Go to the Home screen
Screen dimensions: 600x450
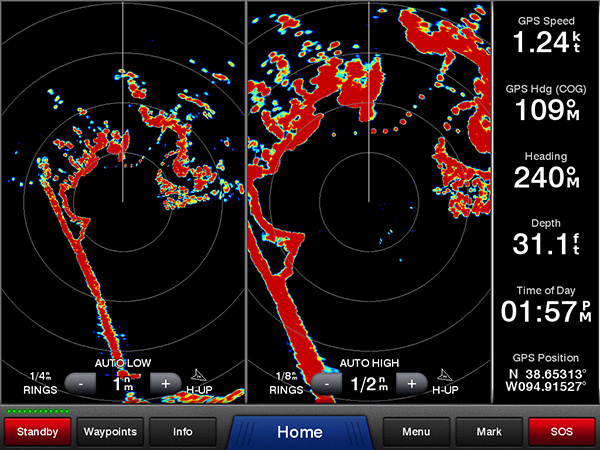click(x=299, y=432)
